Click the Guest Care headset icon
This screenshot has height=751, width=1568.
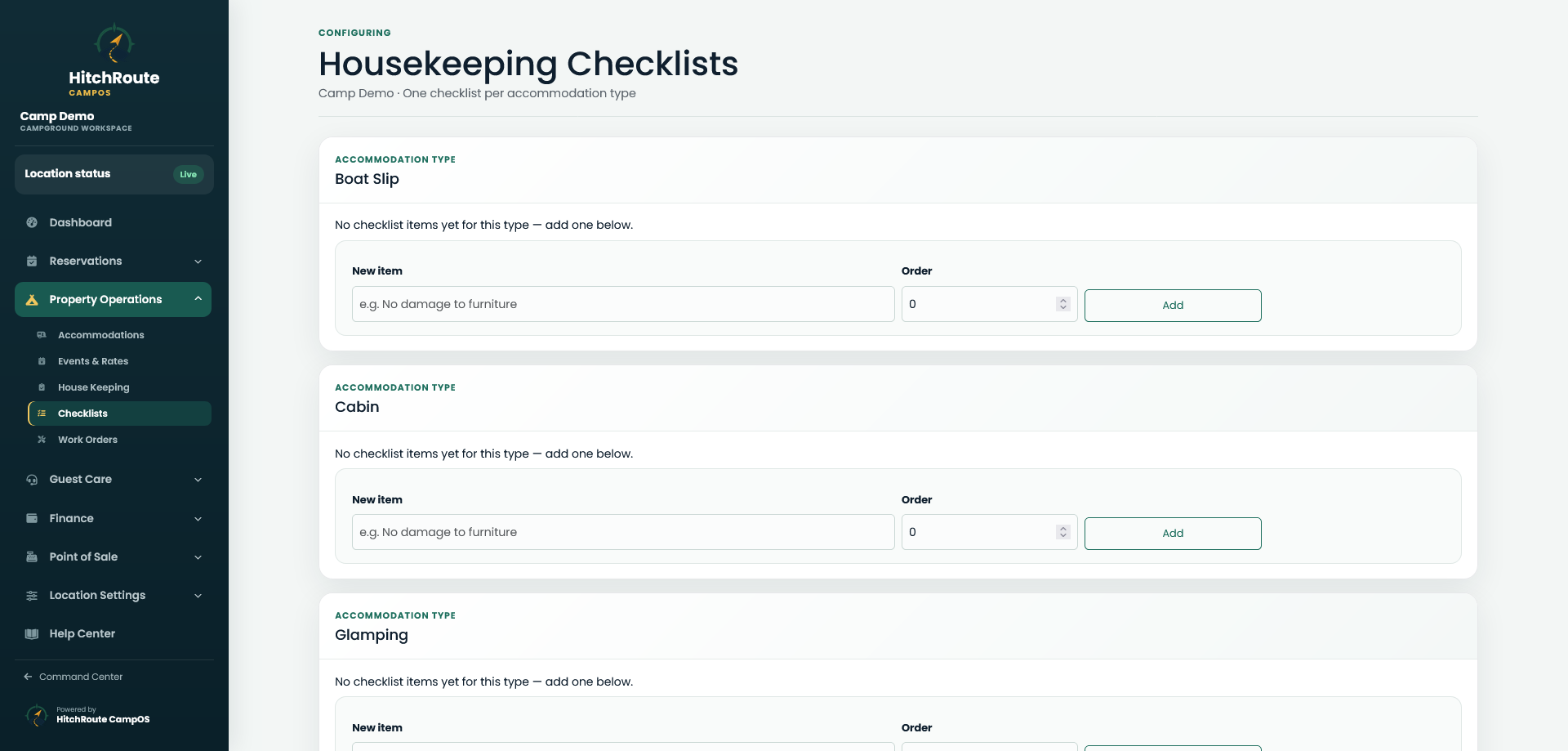(32, 480)
